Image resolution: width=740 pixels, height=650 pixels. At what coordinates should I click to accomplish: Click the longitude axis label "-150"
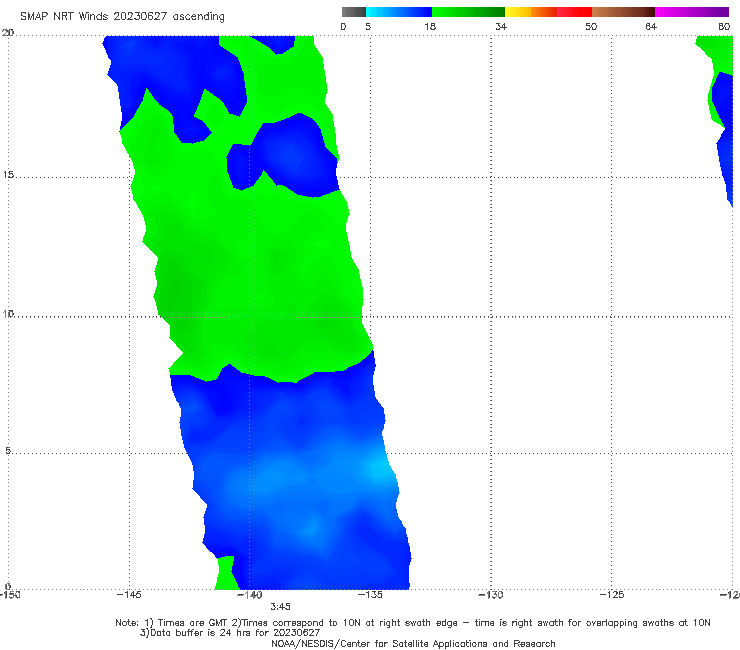coord(10,595)
